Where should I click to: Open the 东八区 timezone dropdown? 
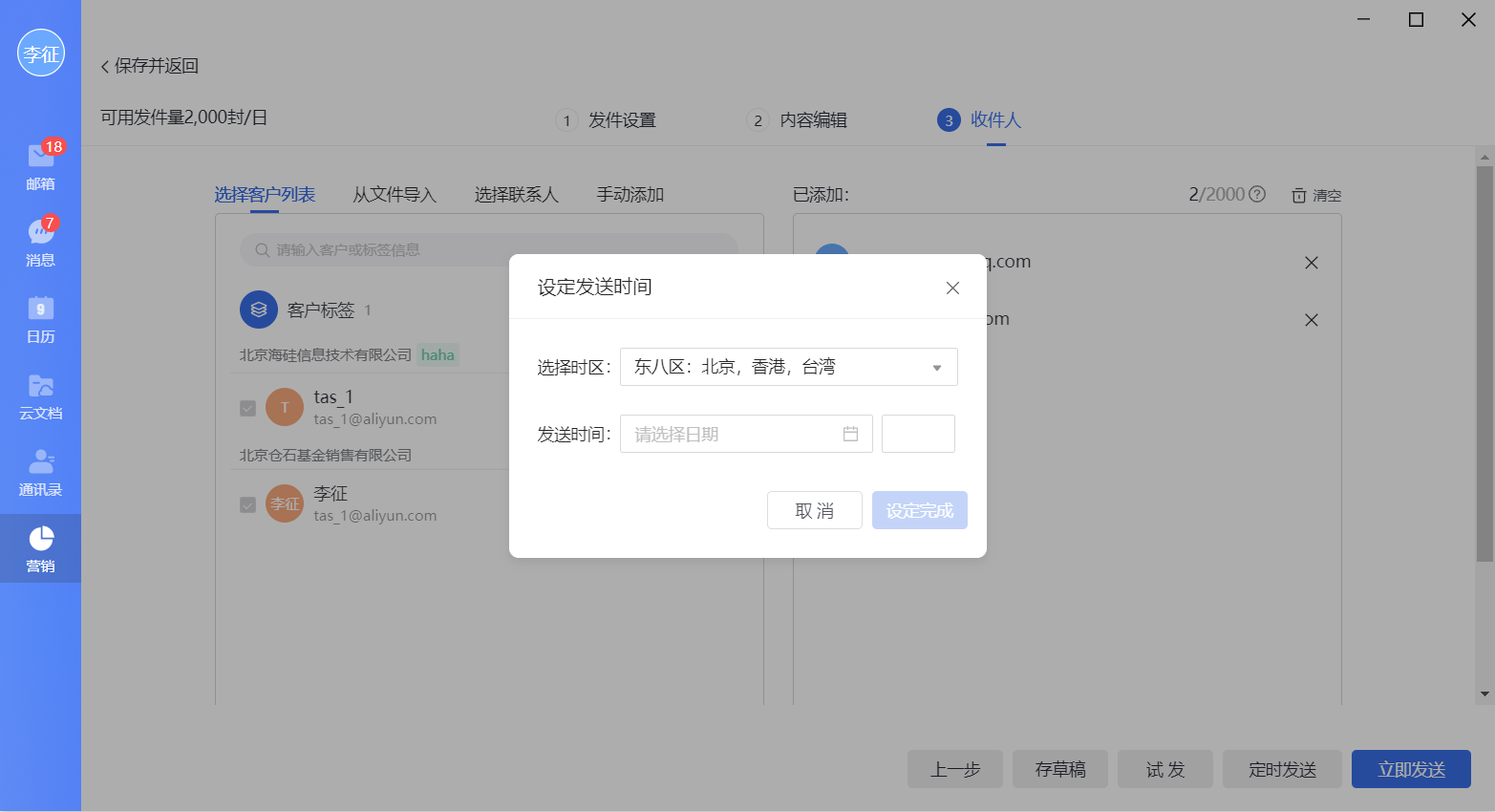tap(788, 366)
